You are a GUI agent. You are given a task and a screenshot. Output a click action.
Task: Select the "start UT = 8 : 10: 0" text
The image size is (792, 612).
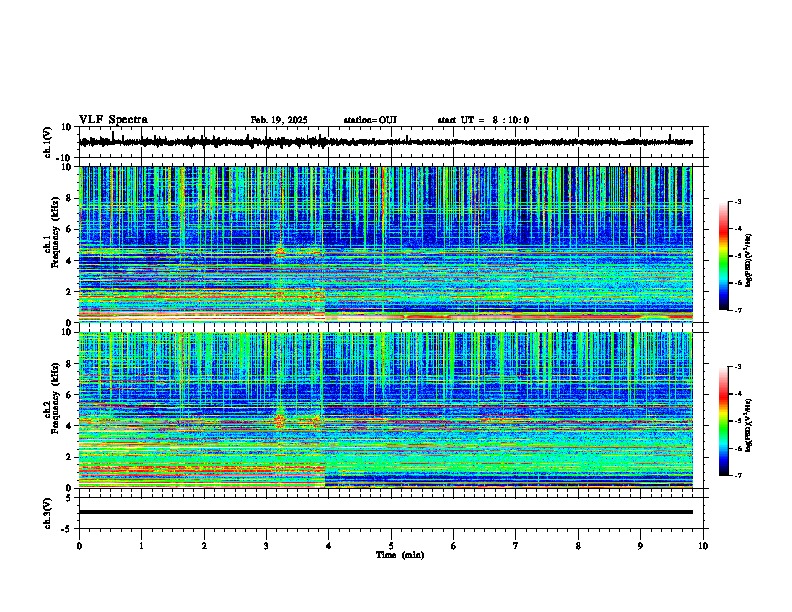pyautogui.click(x=483, y=120)
